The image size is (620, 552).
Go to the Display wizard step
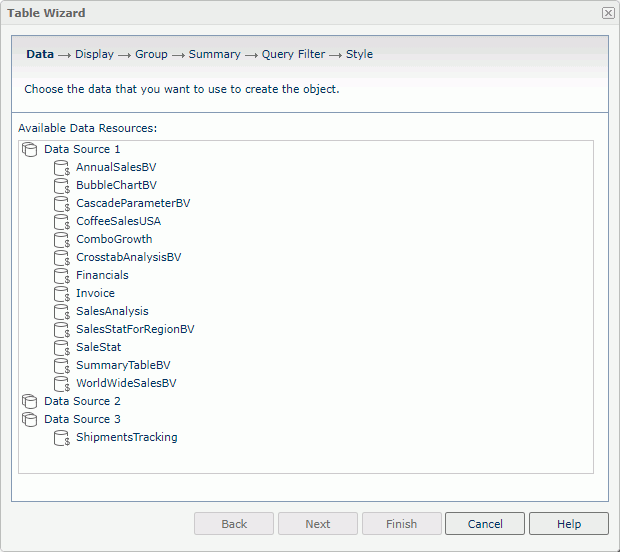pos(95,54)
